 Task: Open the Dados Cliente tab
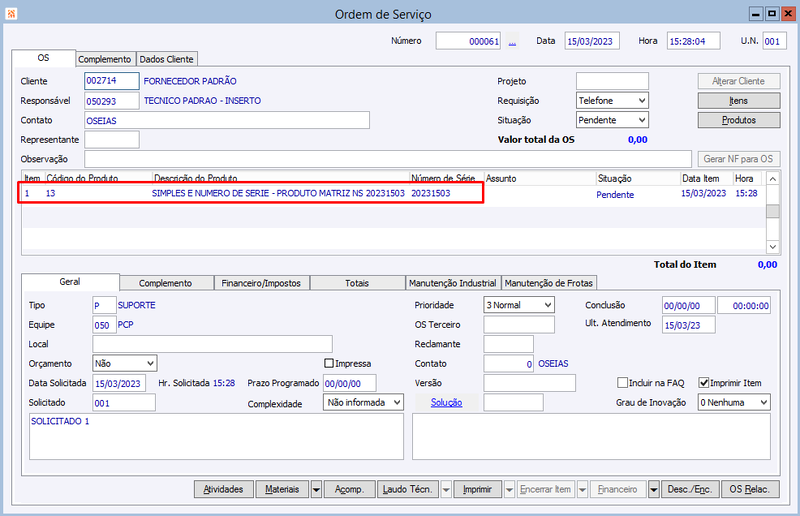[166, 59]
